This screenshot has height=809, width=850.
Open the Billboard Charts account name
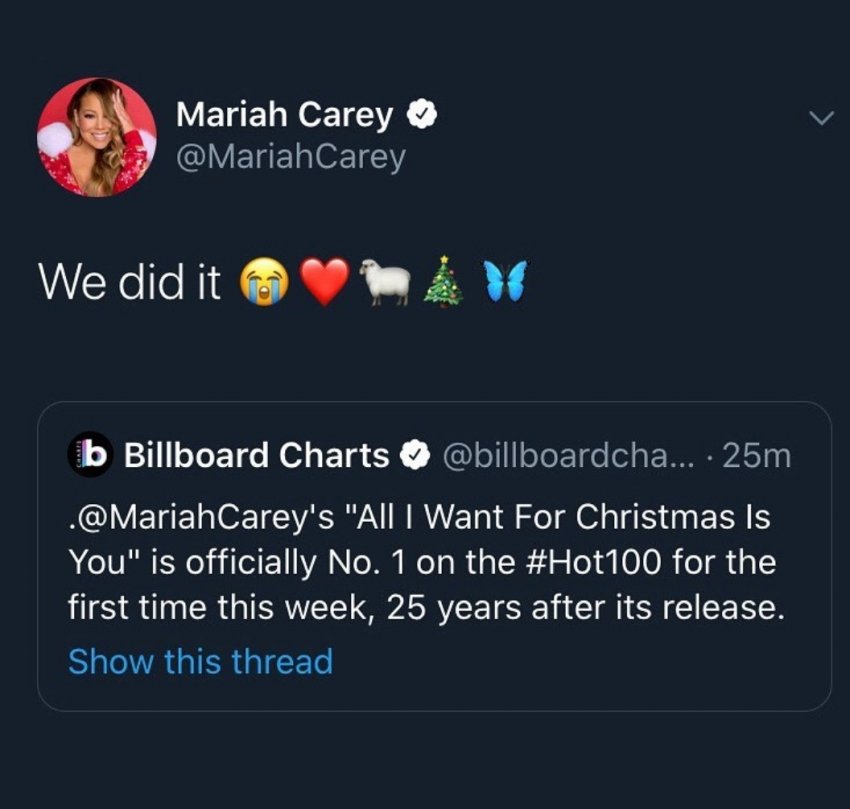256,456
